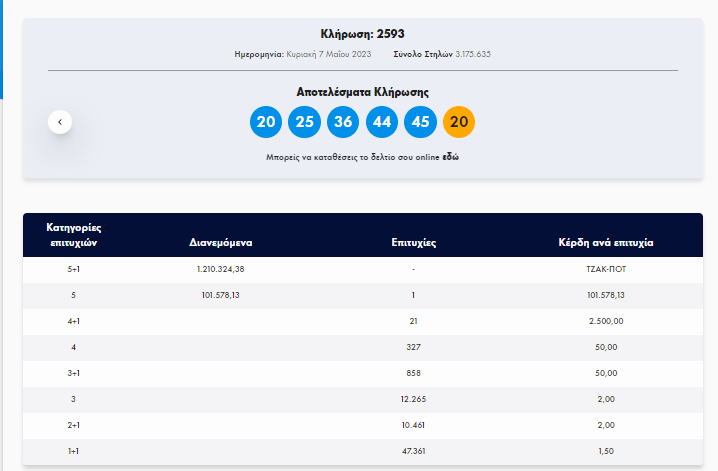
Task: Click the "Επιτυχίες" column header
Action: (412, 242)
